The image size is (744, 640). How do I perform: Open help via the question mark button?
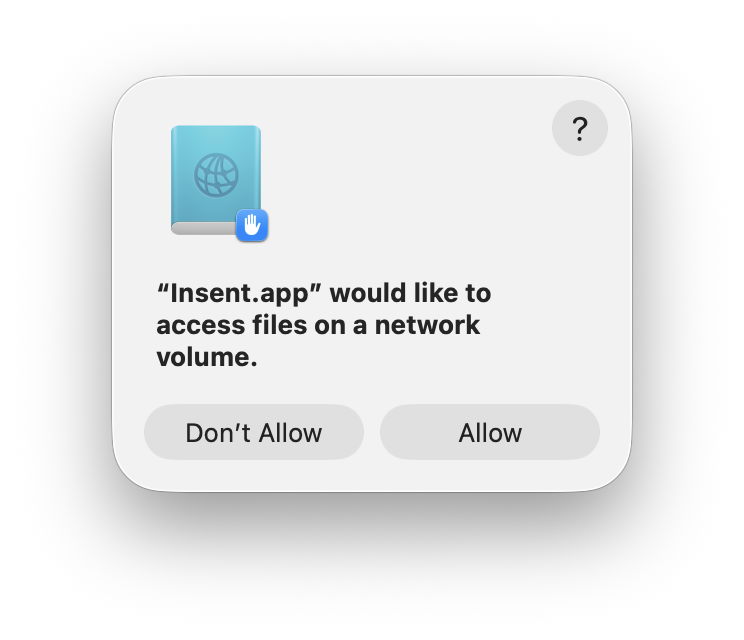click(580, 128)
